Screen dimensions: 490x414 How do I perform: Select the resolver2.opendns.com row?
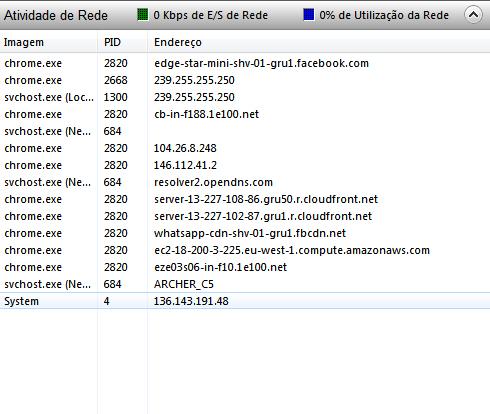pos(245,182)
